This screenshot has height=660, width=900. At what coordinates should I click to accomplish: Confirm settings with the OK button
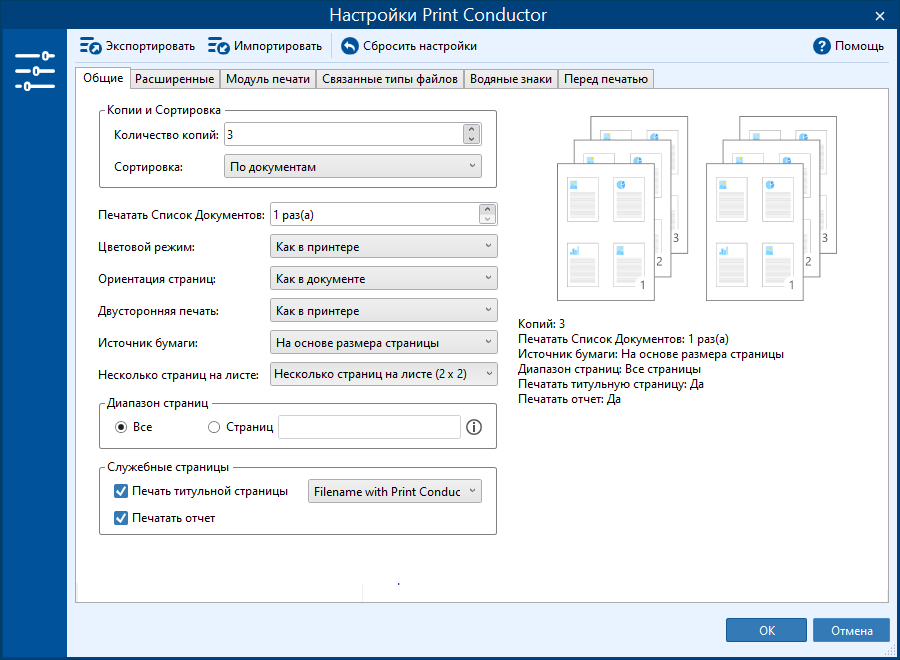pos(766,630)
